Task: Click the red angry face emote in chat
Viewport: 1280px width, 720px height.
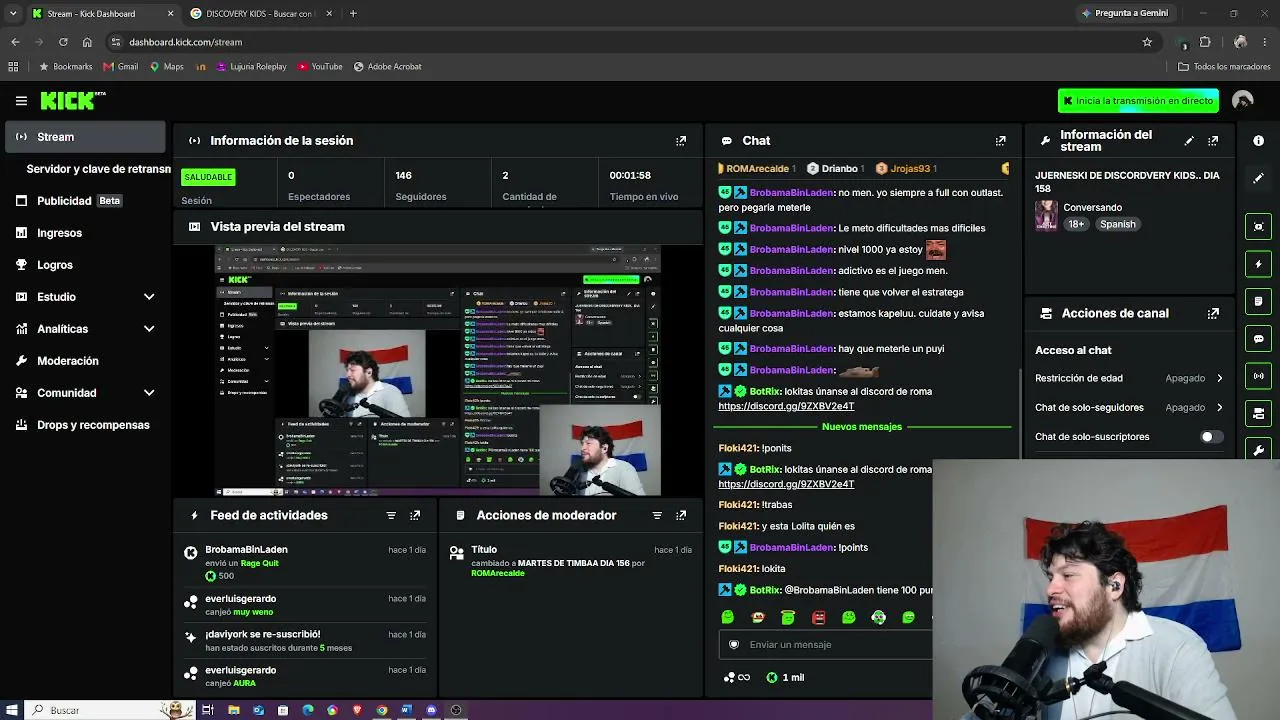Action: 818,618
